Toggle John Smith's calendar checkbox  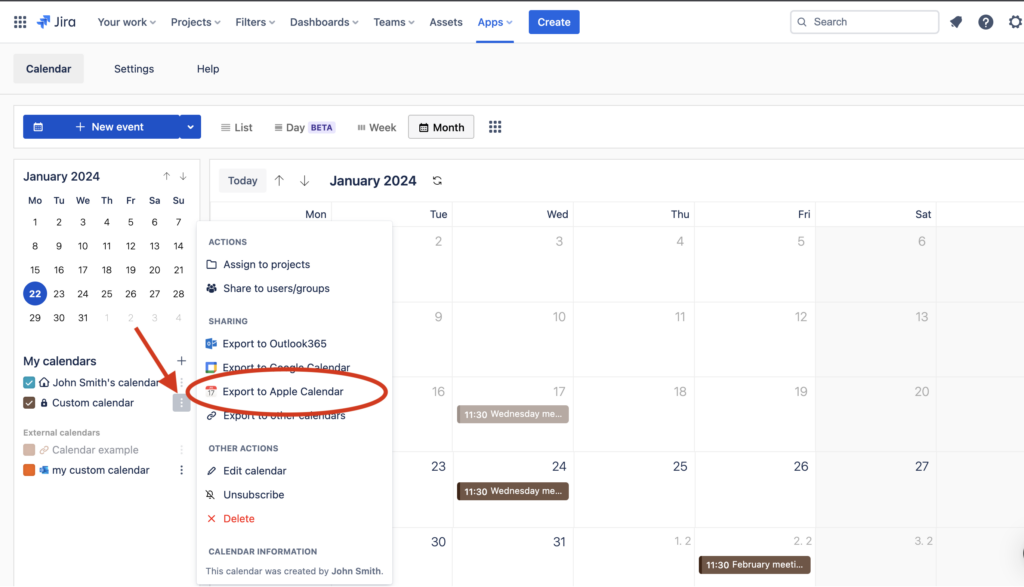[x=29, y=383]
